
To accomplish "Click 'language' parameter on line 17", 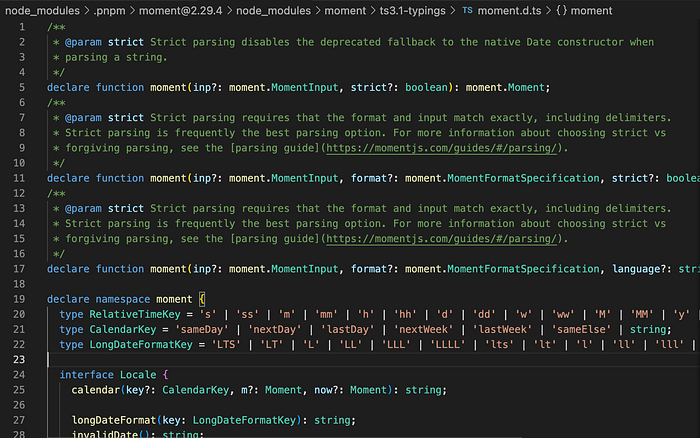I will 636,268.
